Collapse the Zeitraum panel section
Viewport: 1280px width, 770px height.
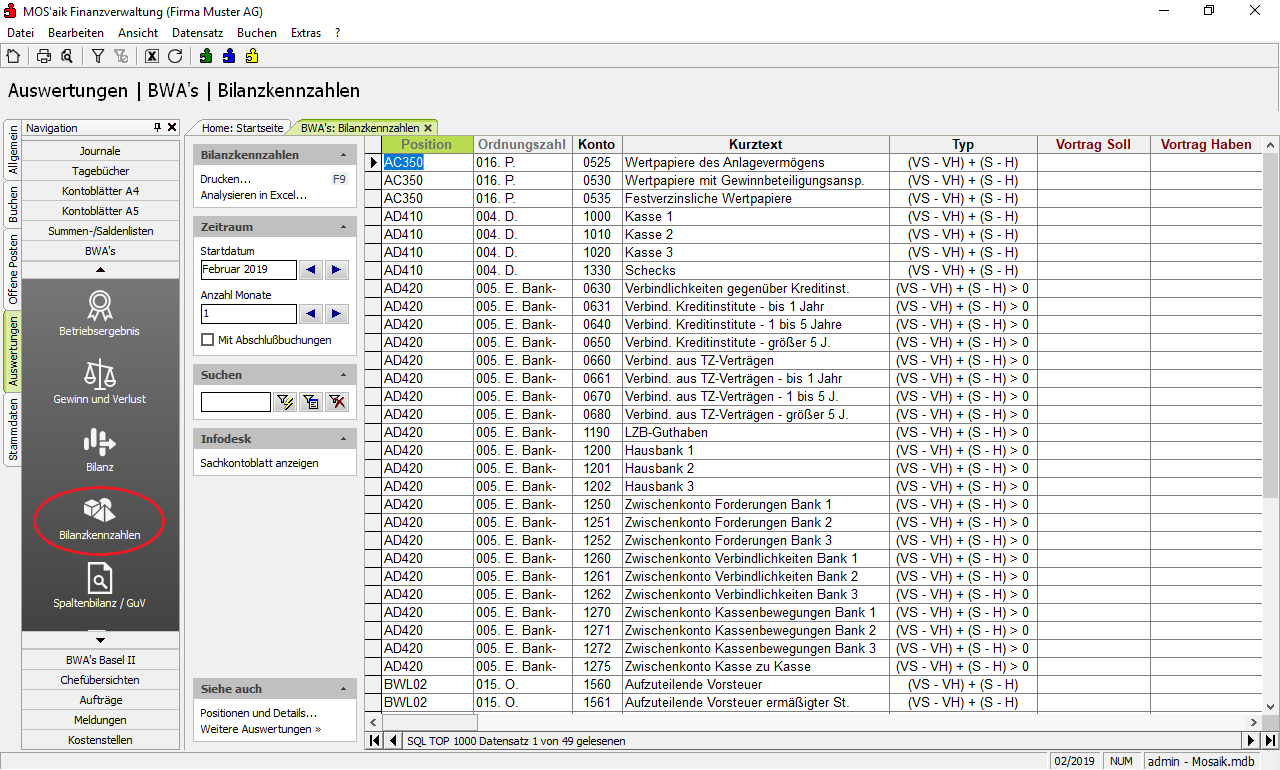pyautogui.click(x=344, y=227)
